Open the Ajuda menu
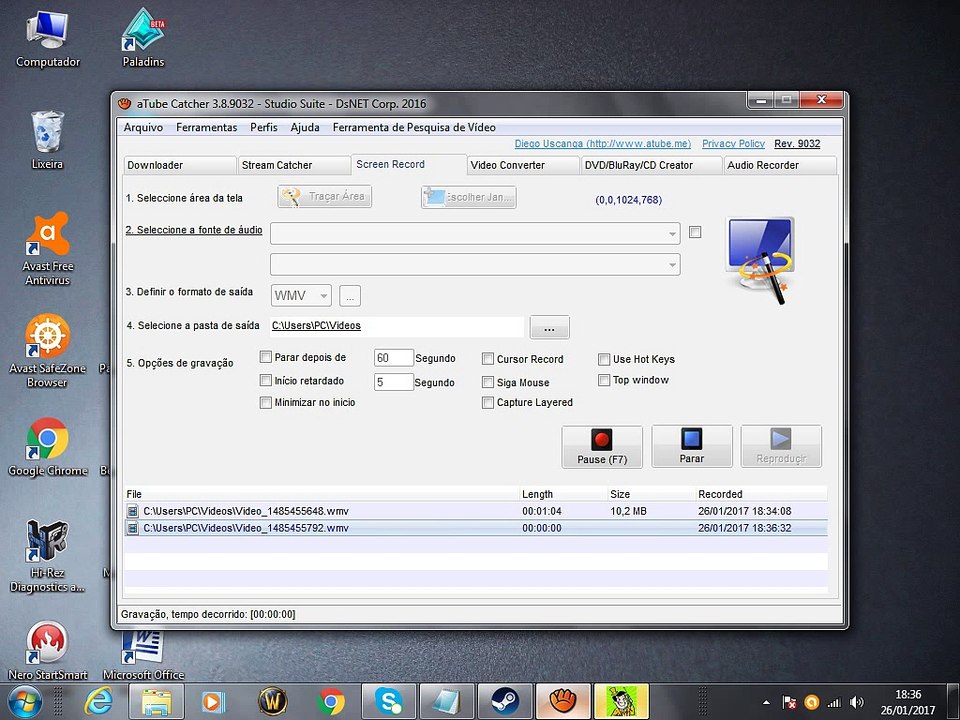The height and width of the screenshot is (720, 960). pos(305,127)
